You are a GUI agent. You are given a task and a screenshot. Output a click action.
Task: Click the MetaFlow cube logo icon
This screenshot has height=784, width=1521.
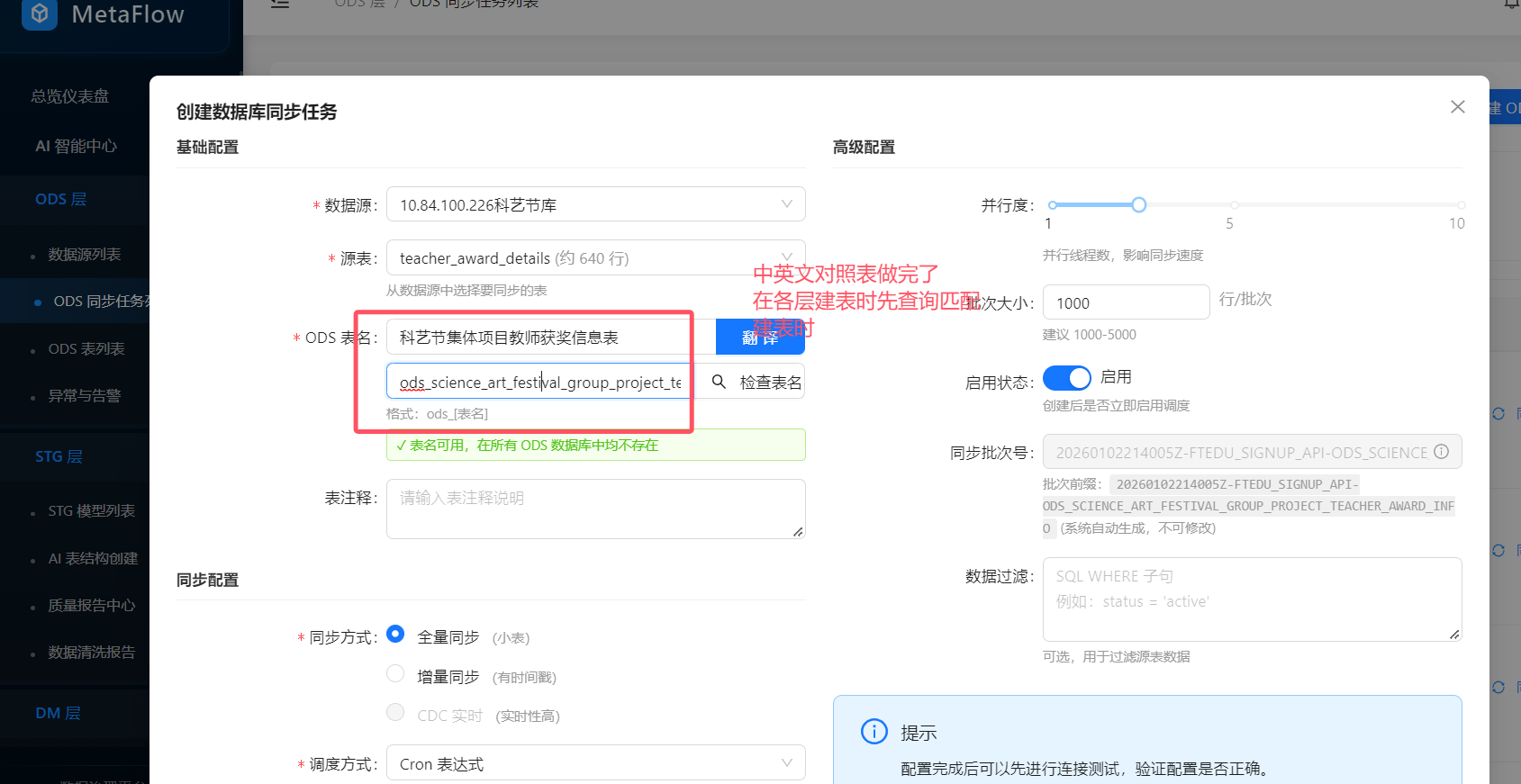click(39, 14)
